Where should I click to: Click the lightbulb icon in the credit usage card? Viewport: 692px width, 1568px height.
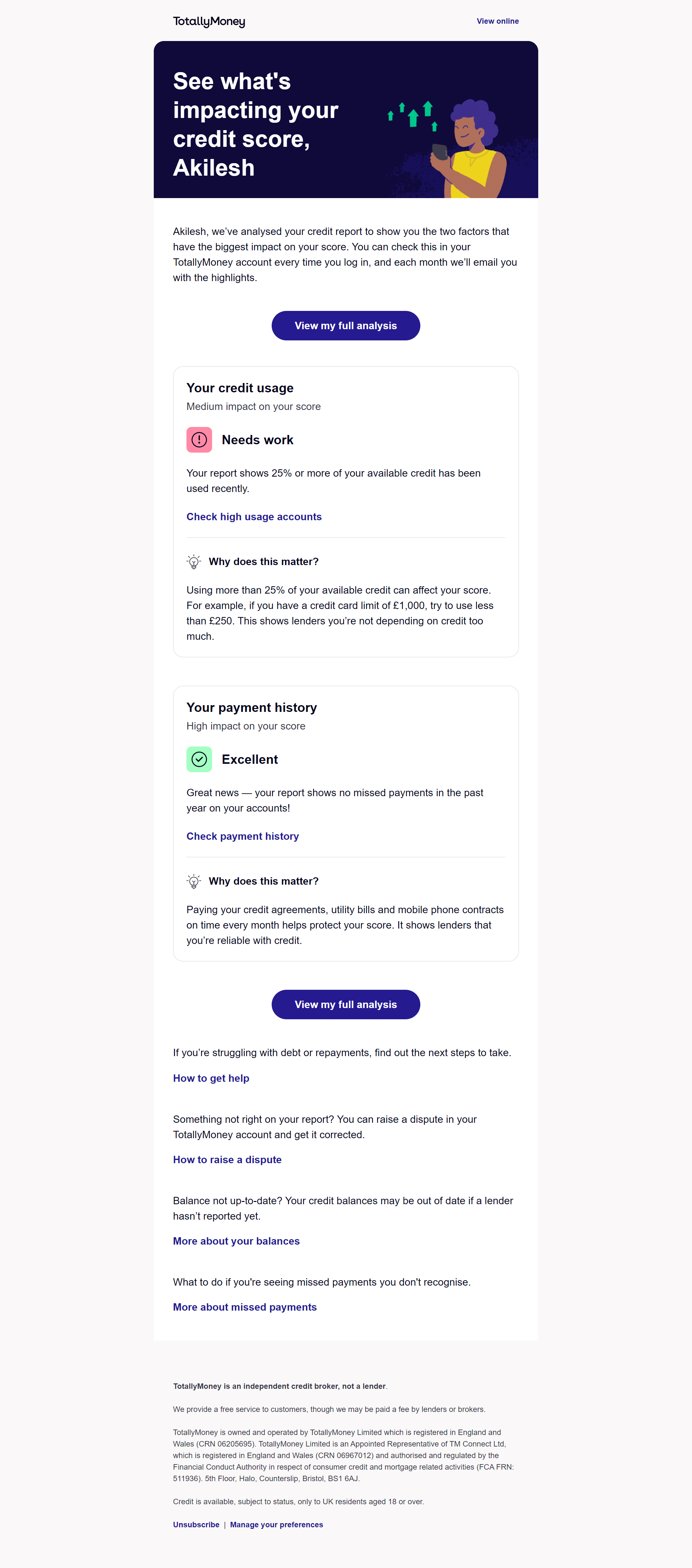pos(194,562)
